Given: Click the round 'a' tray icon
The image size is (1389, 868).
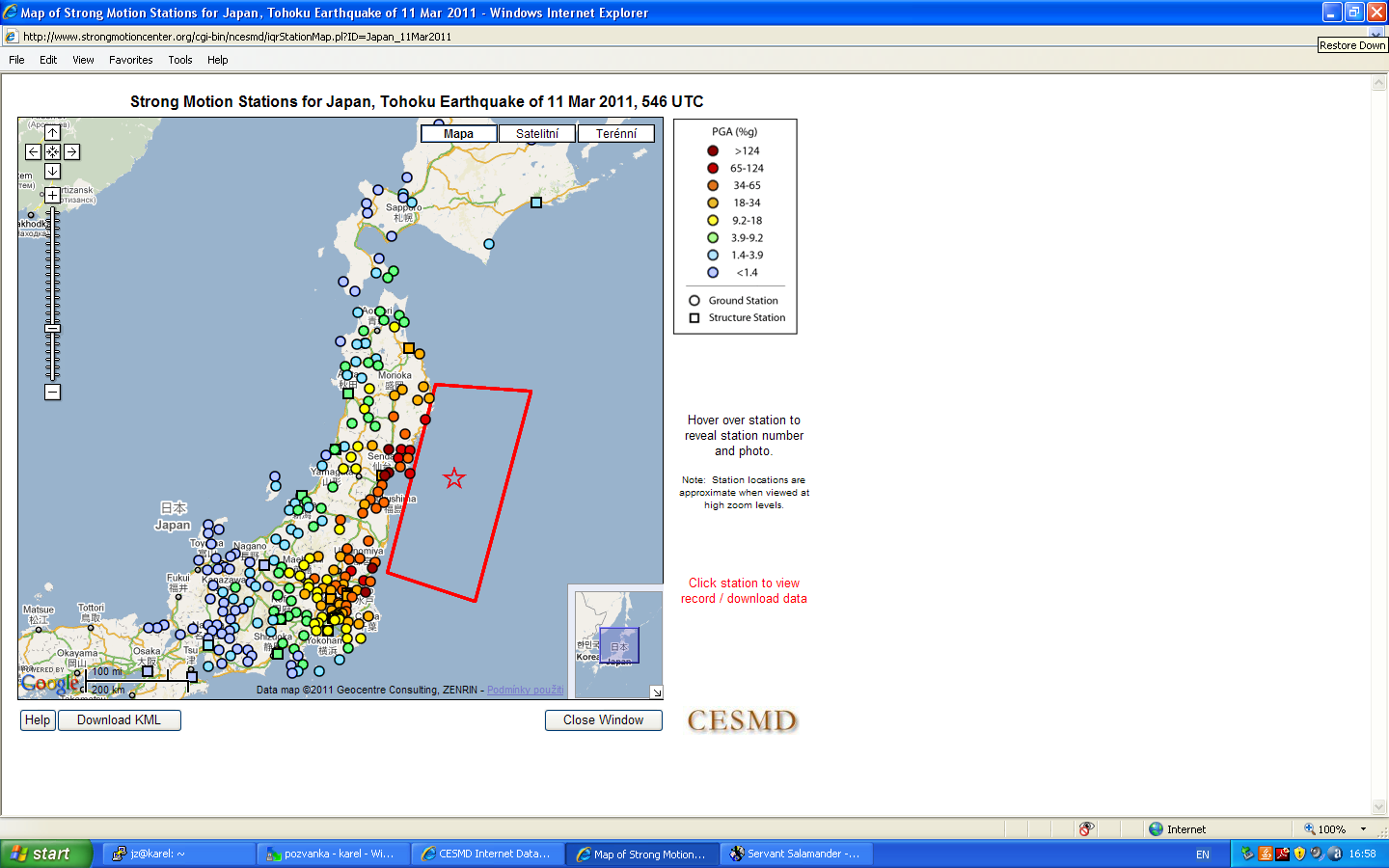Looking at the screenshot, I should (1335, 854).
